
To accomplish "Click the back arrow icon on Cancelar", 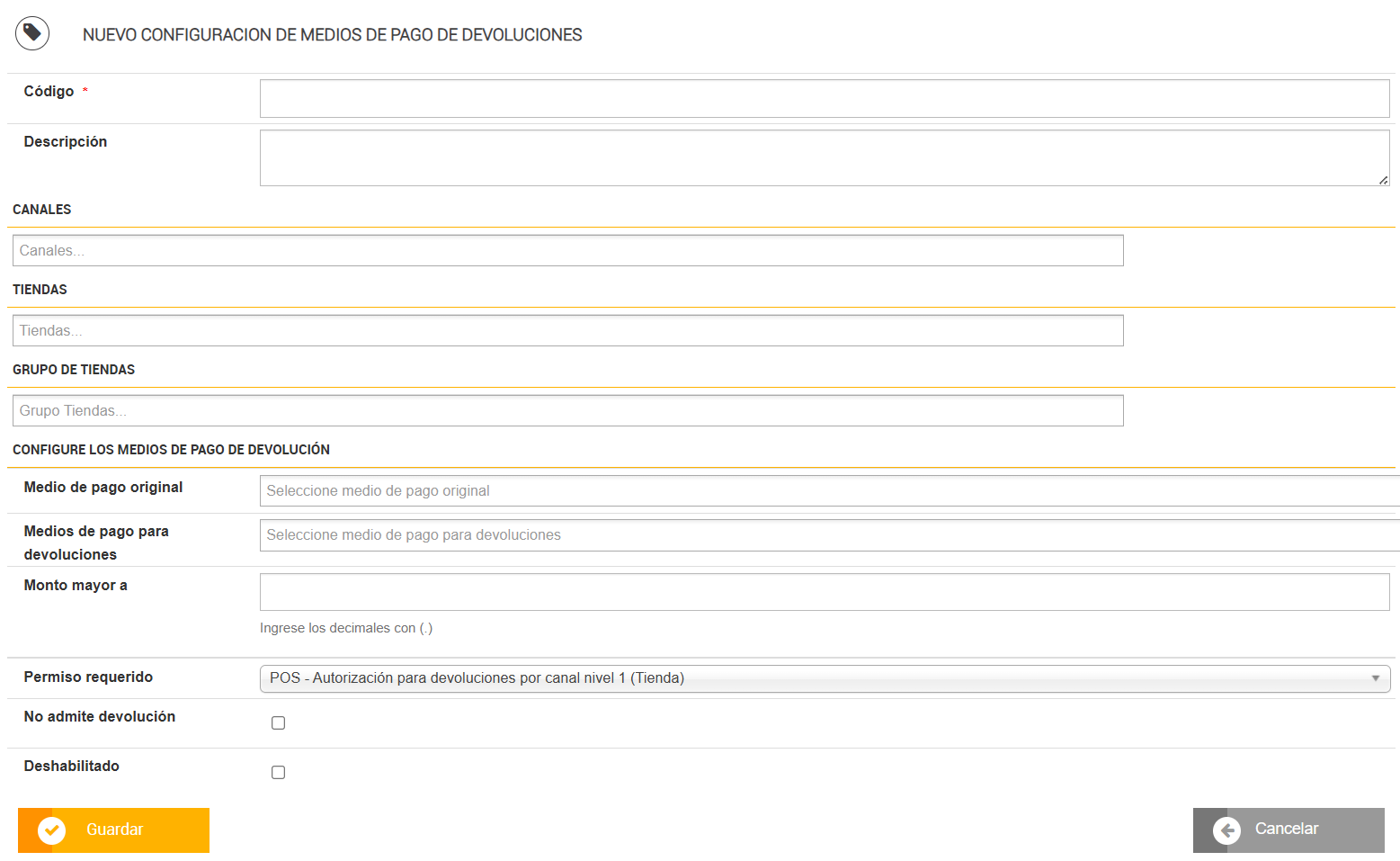I will [1226, 830].
